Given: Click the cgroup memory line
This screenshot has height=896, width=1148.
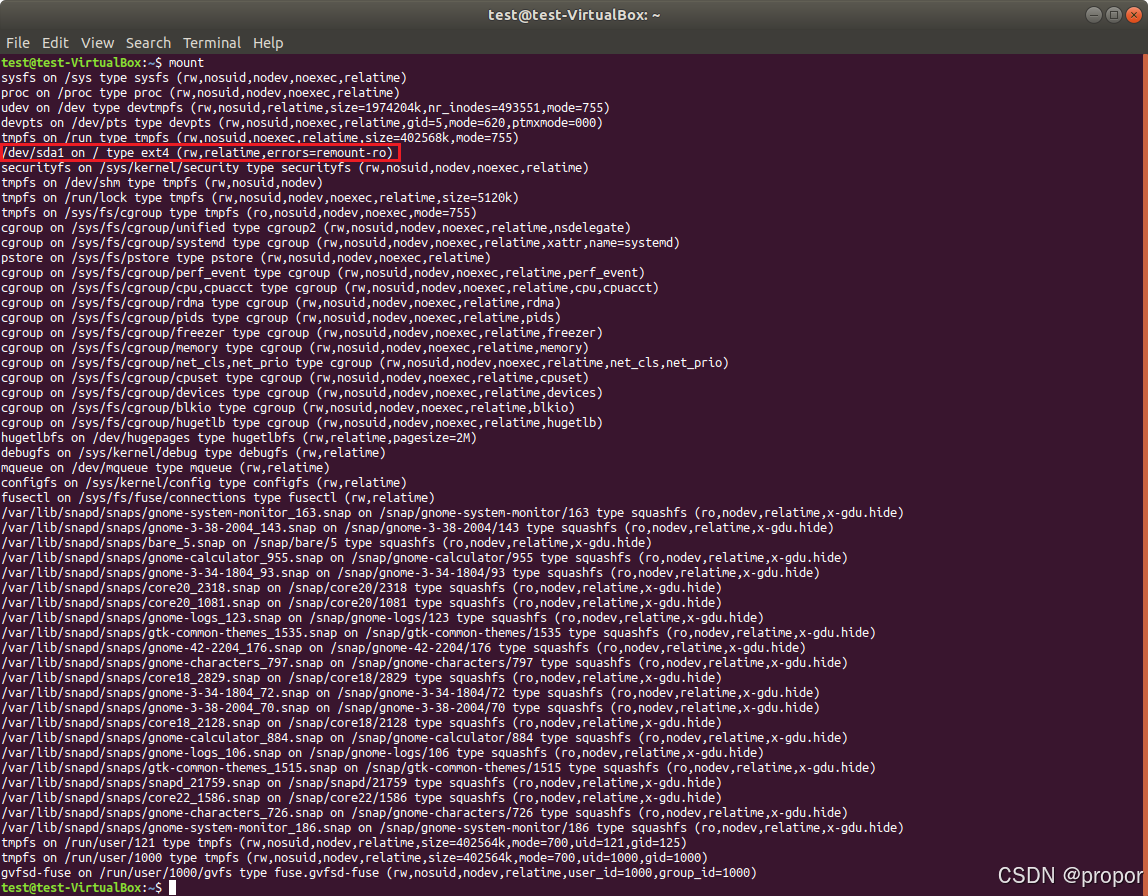Looking at the screenshot, I should (295, 348).
